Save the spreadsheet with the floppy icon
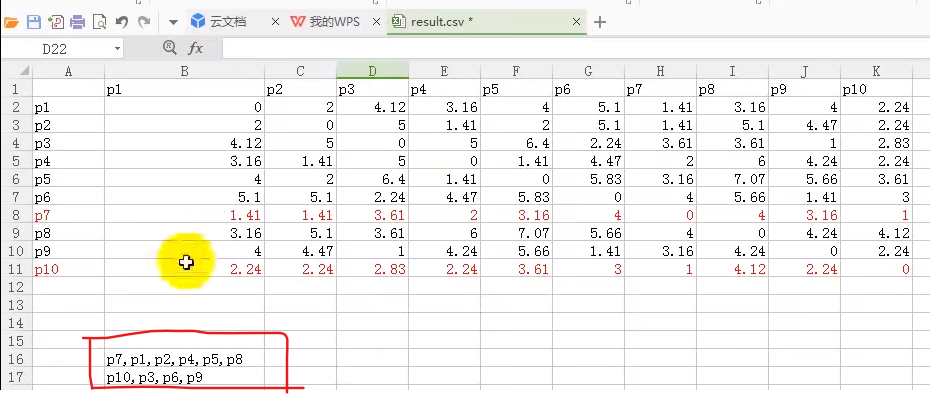Viewport: 930px width, 394px height. (33, 23)
